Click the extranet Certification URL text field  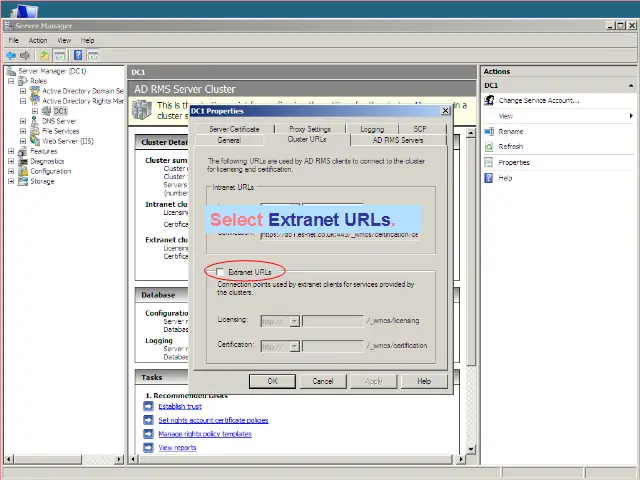(x=333, y=347)
